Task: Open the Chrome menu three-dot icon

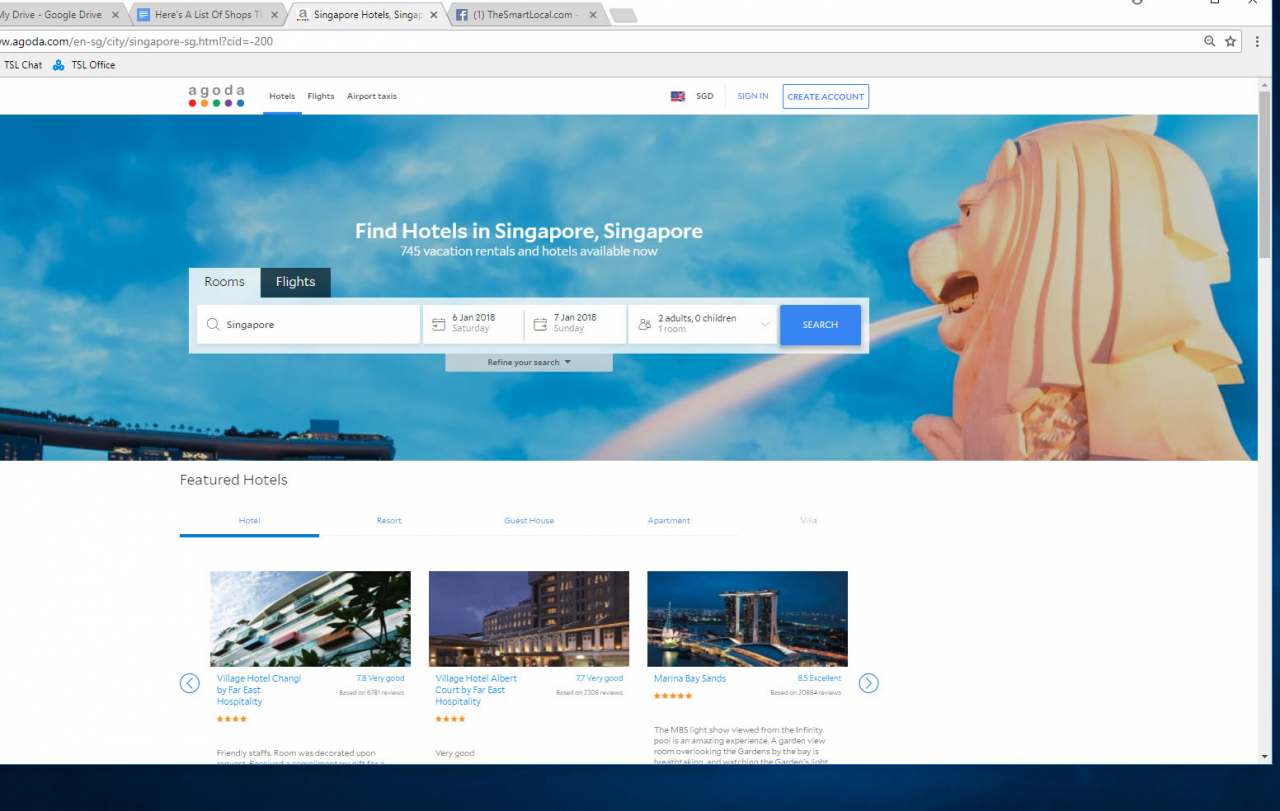Action: coord(1256,42)
